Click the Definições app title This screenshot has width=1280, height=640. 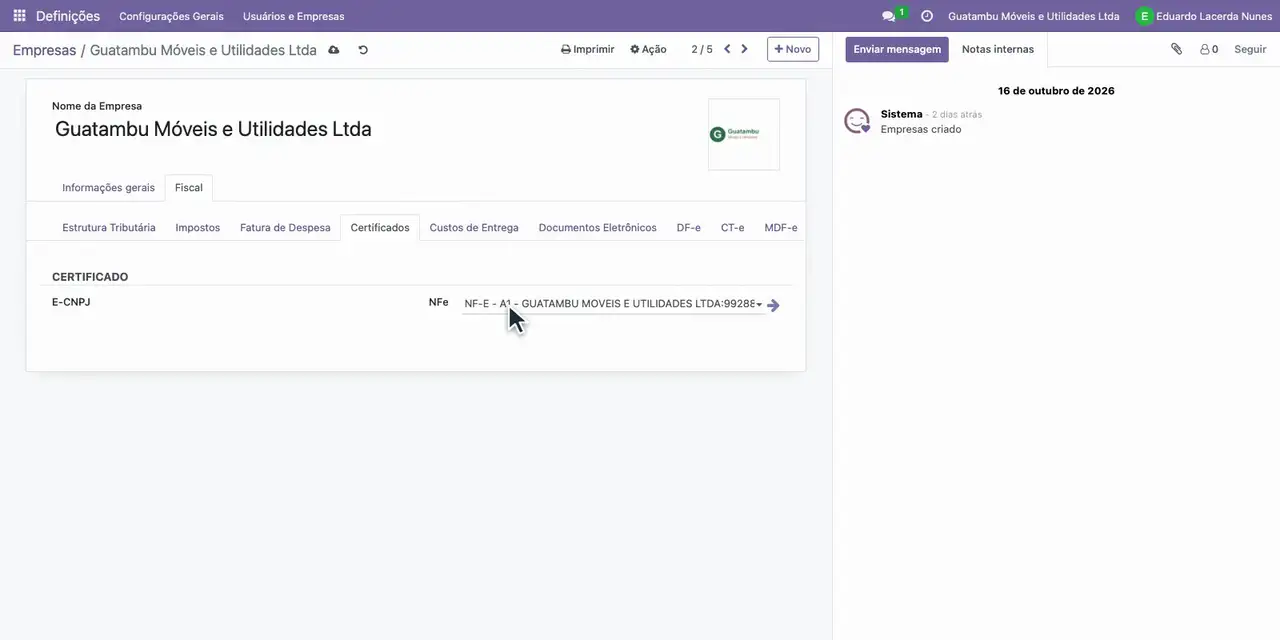click(68, 16)
